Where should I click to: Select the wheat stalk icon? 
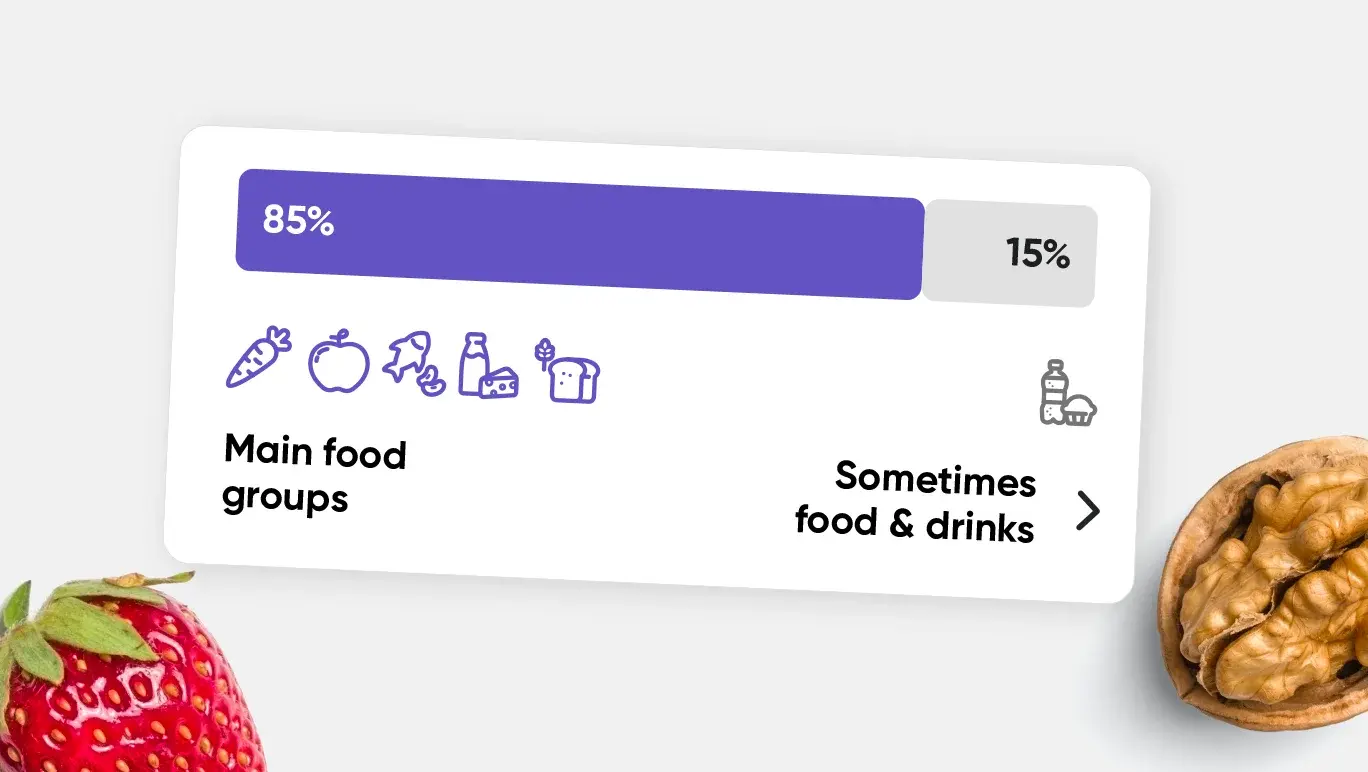[x=543, y=348]
